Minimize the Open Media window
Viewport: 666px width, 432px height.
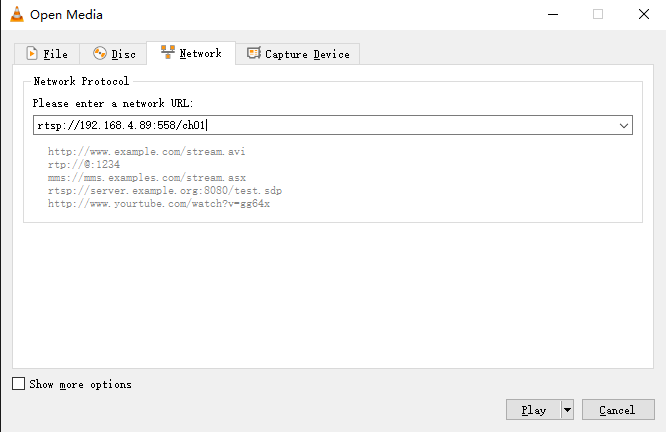(553, 14)
